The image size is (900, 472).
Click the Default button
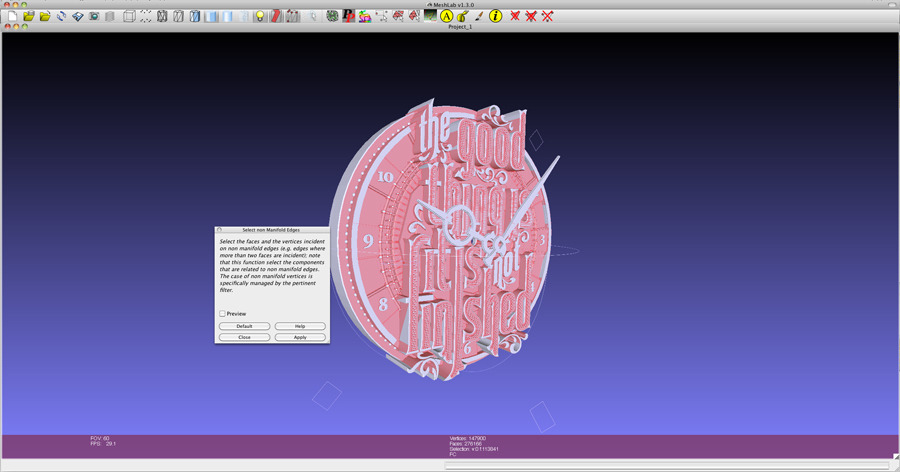coord(244,326)
